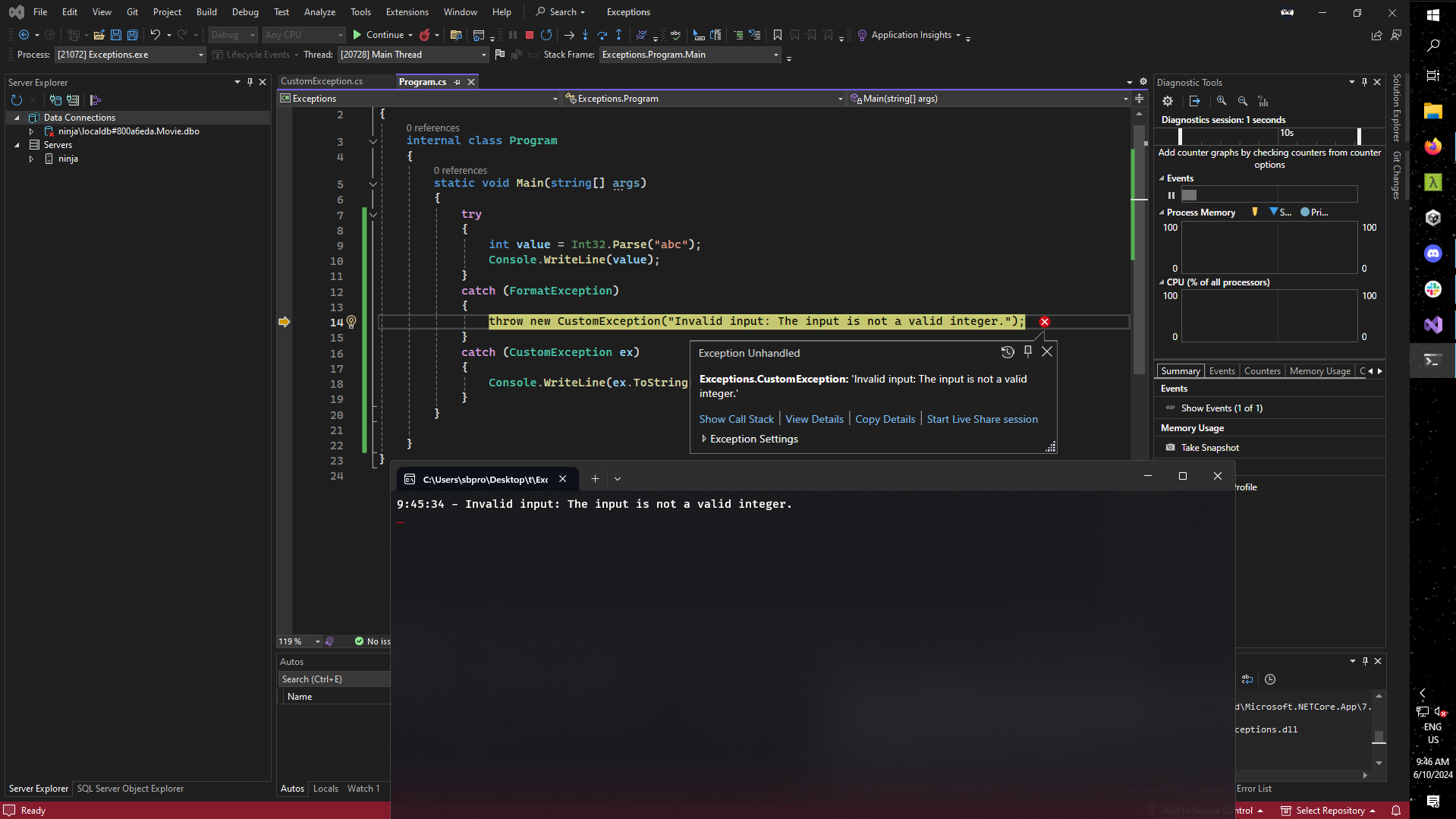Viewport: 1456px width, 819px height.
Task: Open the Application Insights dropdown
Action: 958,35
